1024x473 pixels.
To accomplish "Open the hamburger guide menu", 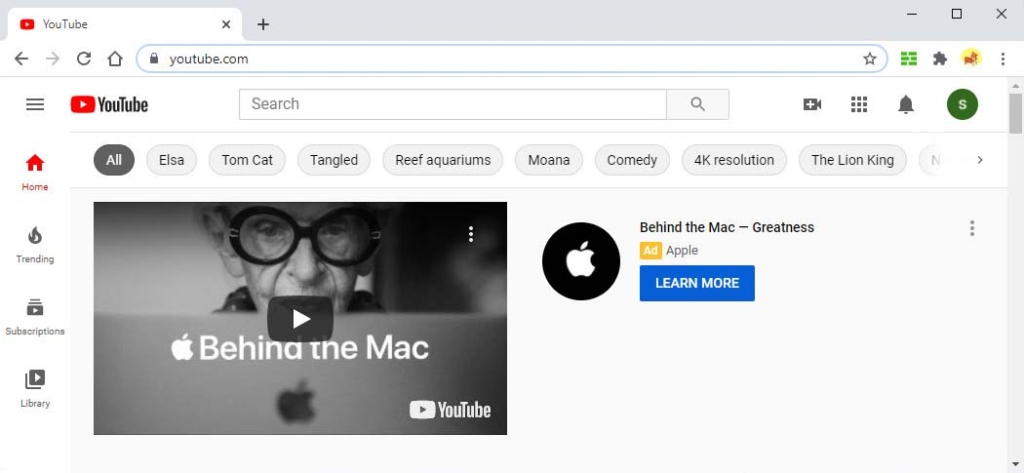I will [x=35, y=105].
